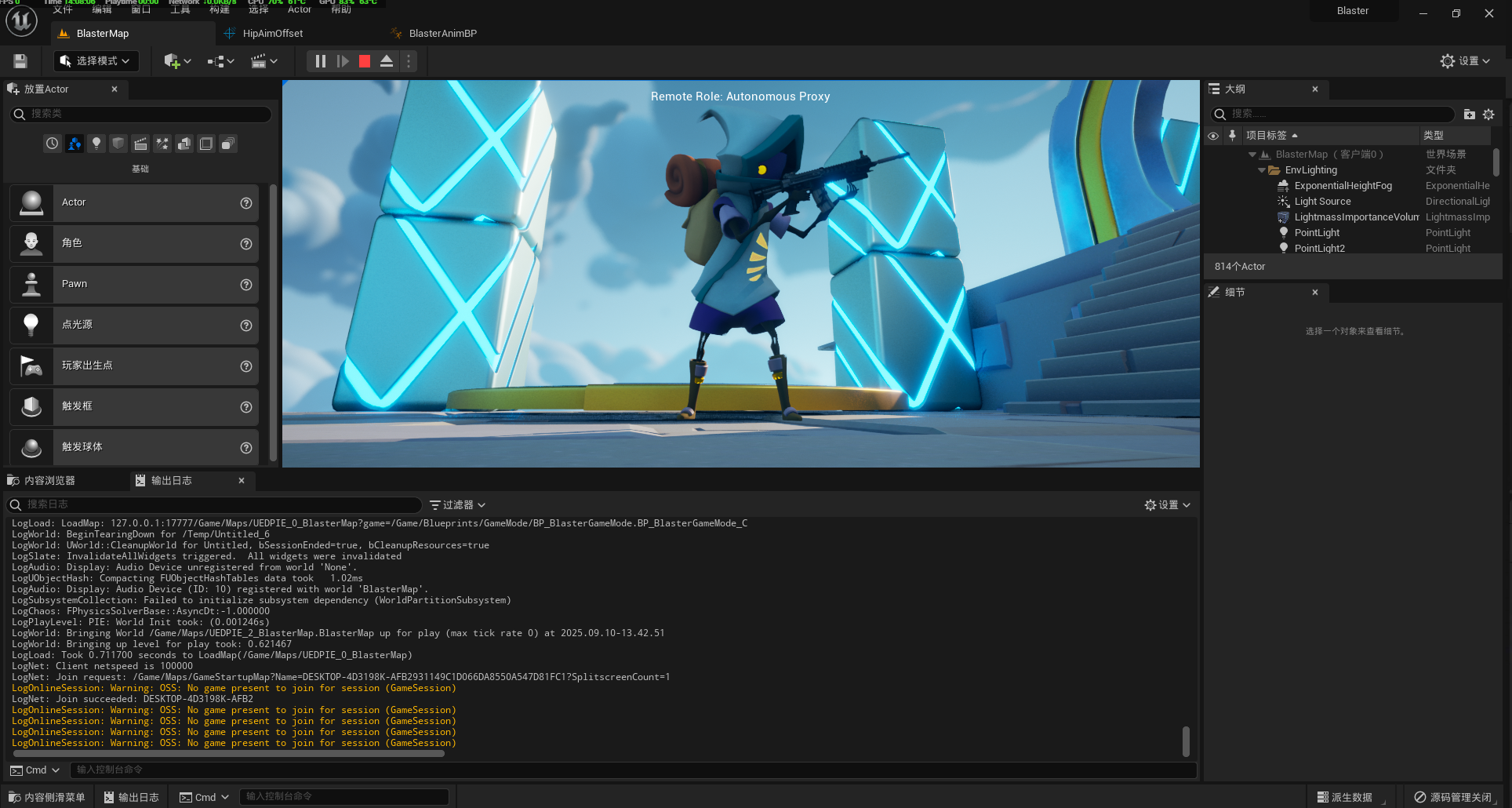
Task: Select ExponentialHeightFog in the outliner
Action: click(x=1343, y=186)
